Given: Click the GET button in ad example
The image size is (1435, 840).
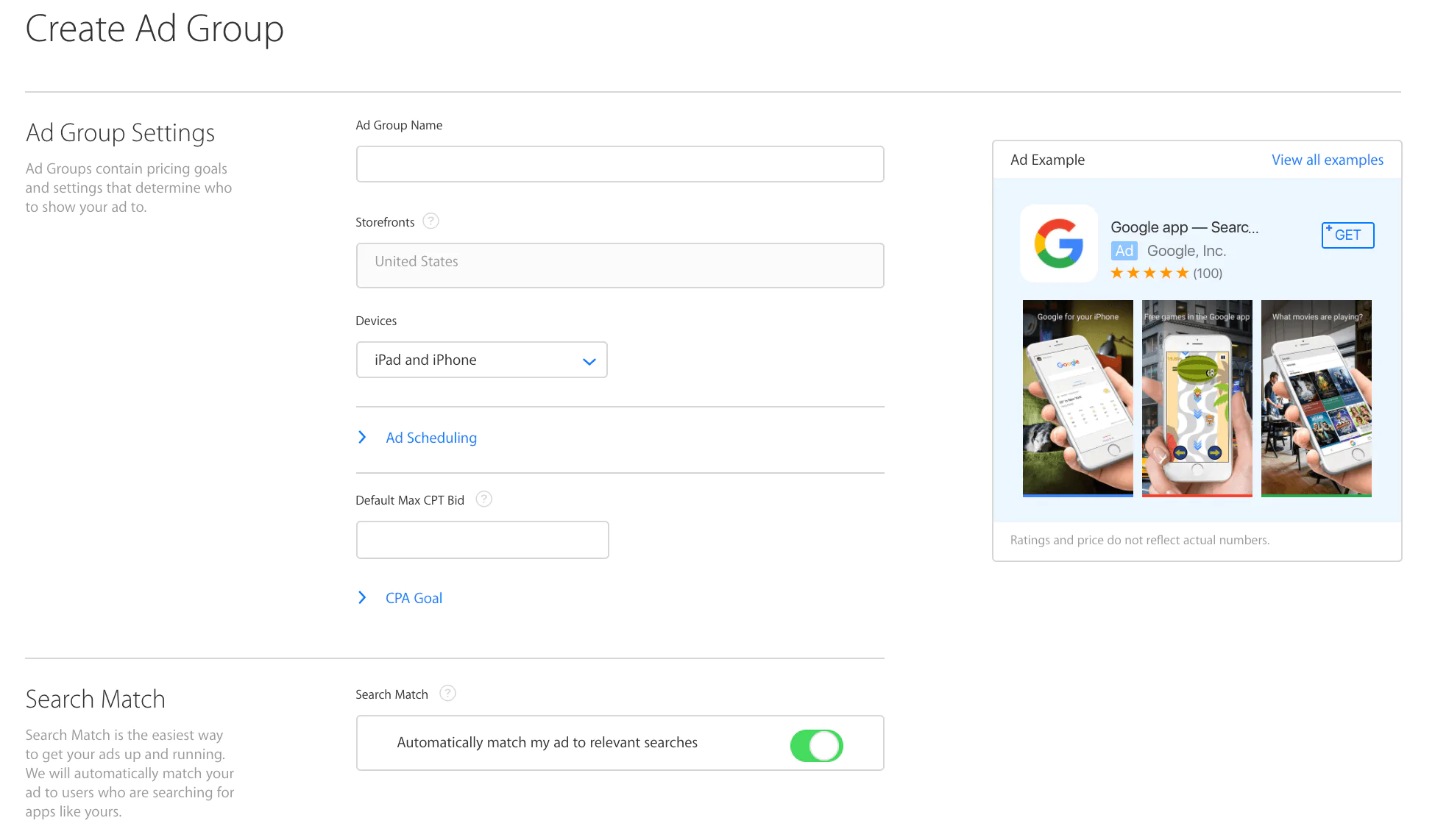Looking at the screenshot, I should pyautogui.click(x=1347, y=235).
